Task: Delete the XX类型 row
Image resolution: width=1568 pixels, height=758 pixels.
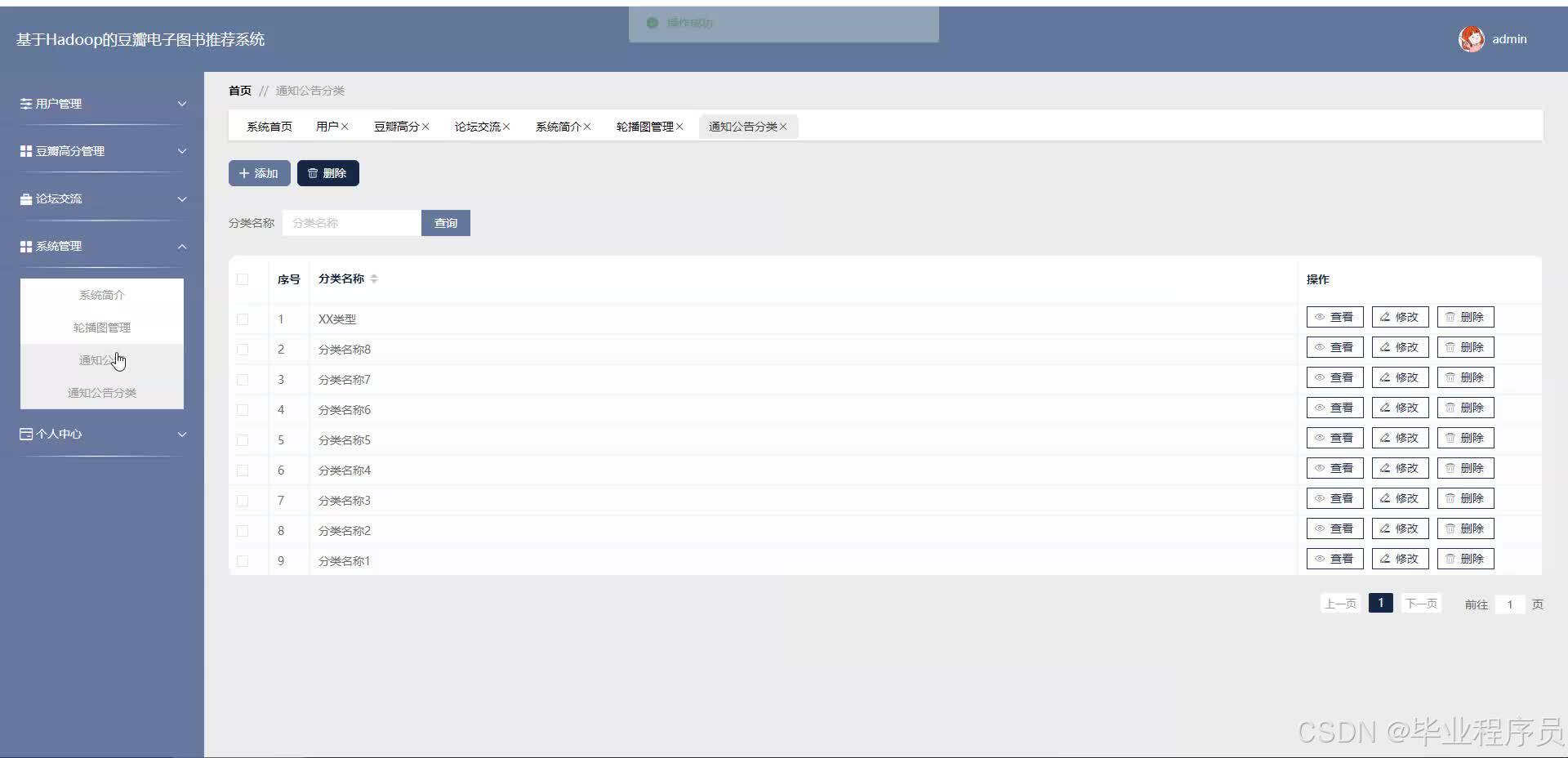Action: pyautogui.click(x=1465, y=317)
